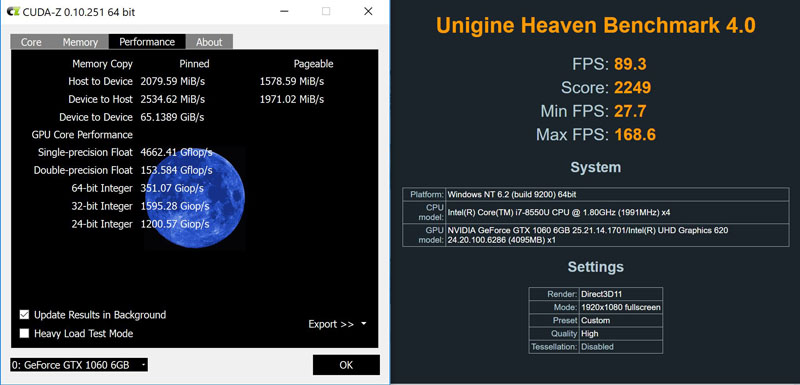Image resolution: width=800 pixels, height=385 pixels.
Task: Open the Export dropdown arrow
Action: click(x=364, y=323)
